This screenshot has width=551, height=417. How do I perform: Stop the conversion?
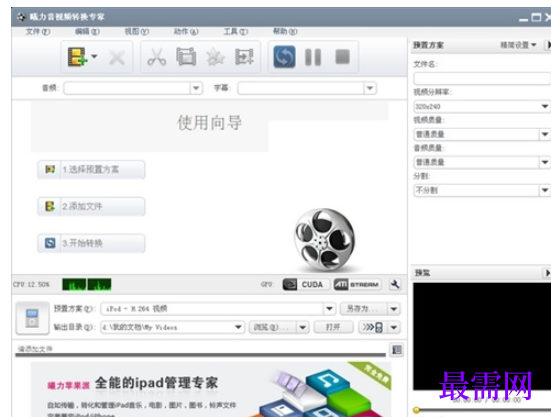tap(342, 57)
